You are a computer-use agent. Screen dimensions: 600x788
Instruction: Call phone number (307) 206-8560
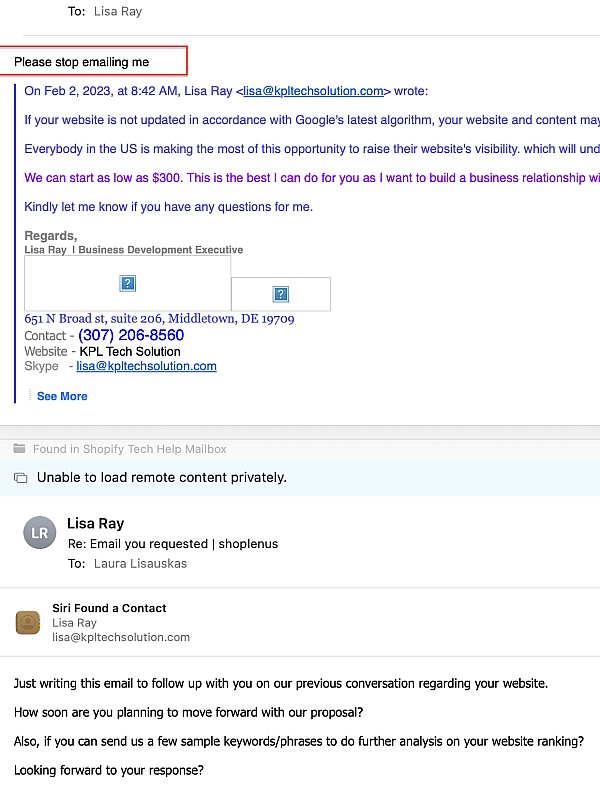131,335
